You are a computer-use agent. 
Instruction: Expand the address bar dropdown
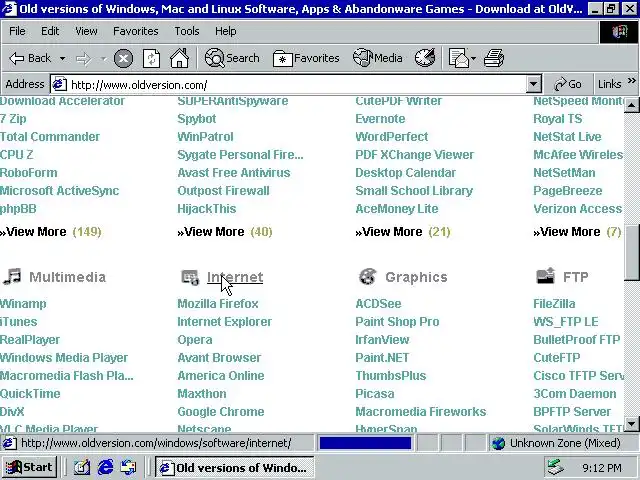(x=533, y=84)
